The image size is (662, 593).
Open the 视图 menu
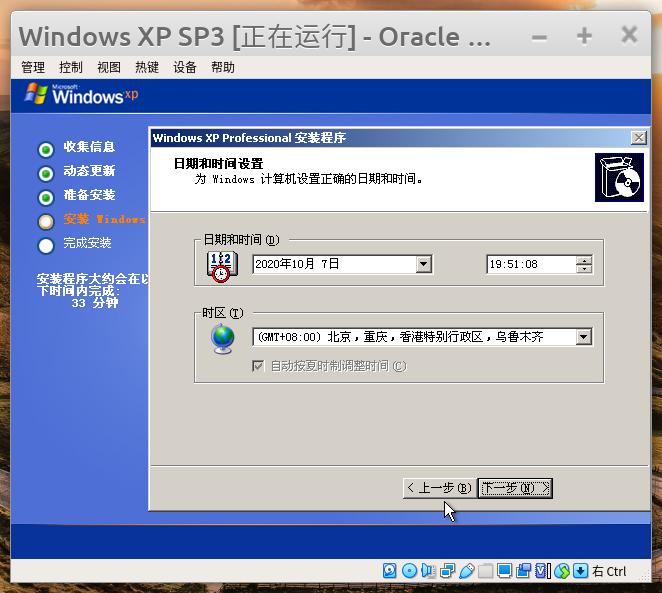tap(109, 67)
